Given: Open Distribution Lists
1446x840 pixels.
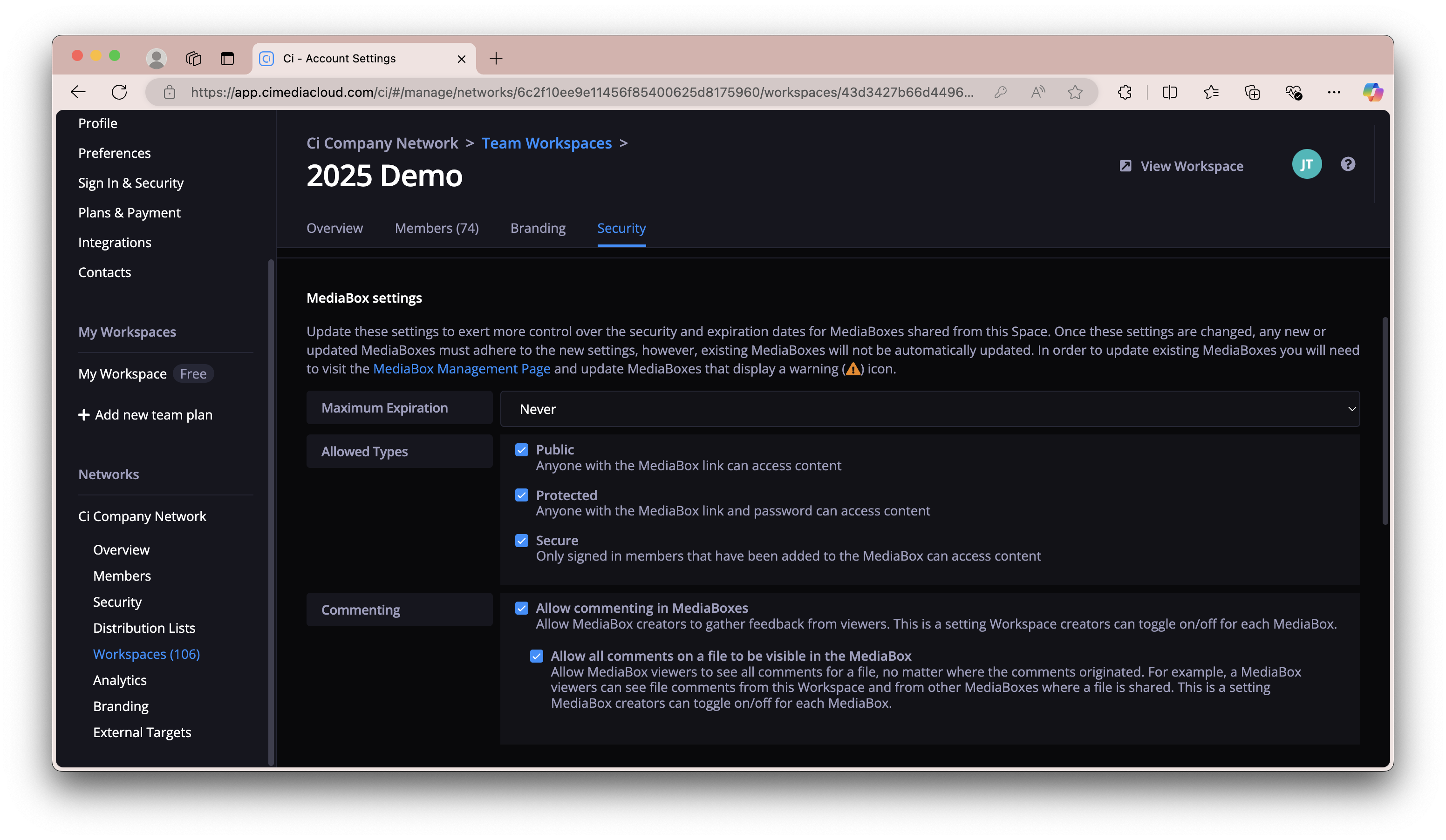Looking at the screenshot, I should 144,628.
